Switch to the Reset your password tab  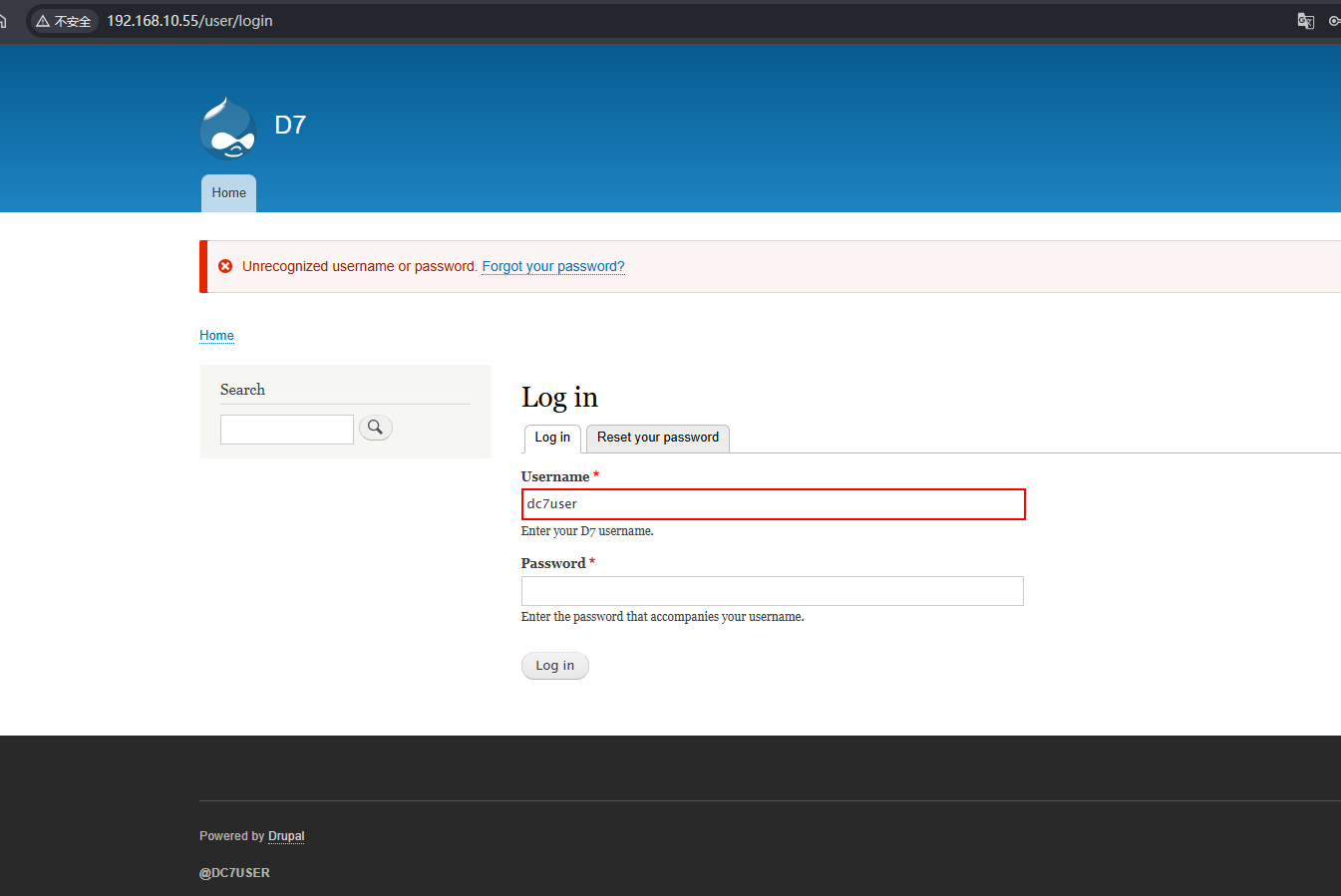coord(657,438)
